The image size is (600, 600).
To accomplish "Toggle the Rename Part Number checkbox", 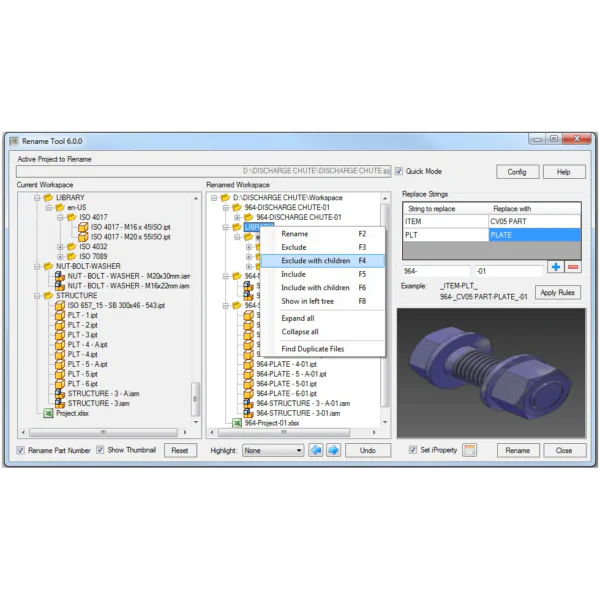I will point(21,450).
